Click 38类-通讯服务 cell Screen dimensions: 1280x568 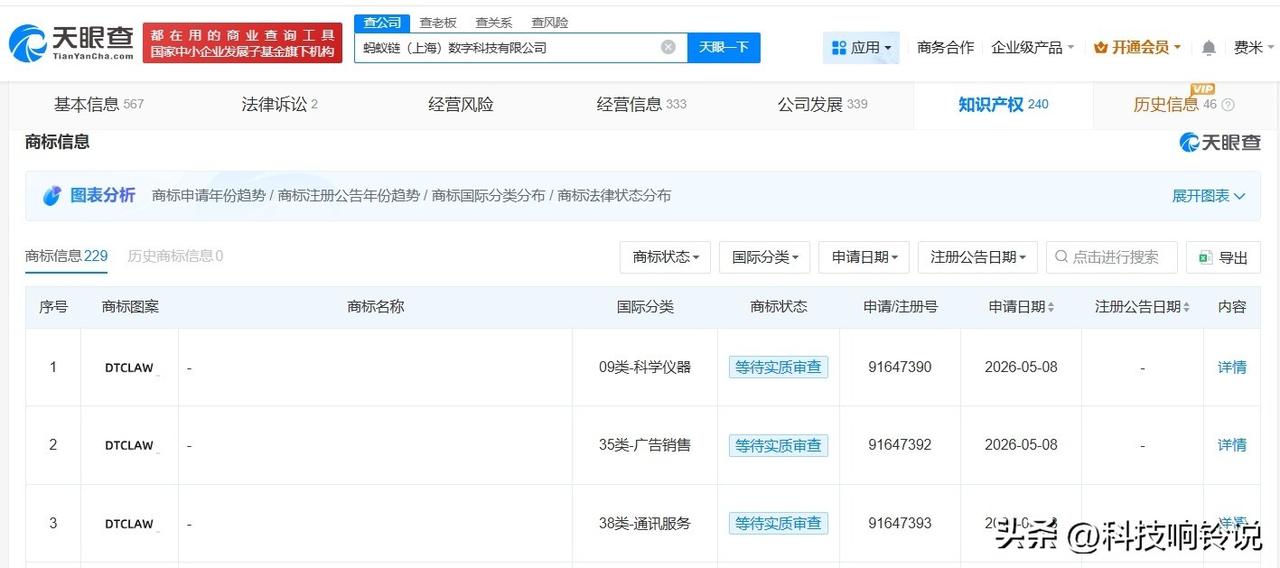(645, 523)
